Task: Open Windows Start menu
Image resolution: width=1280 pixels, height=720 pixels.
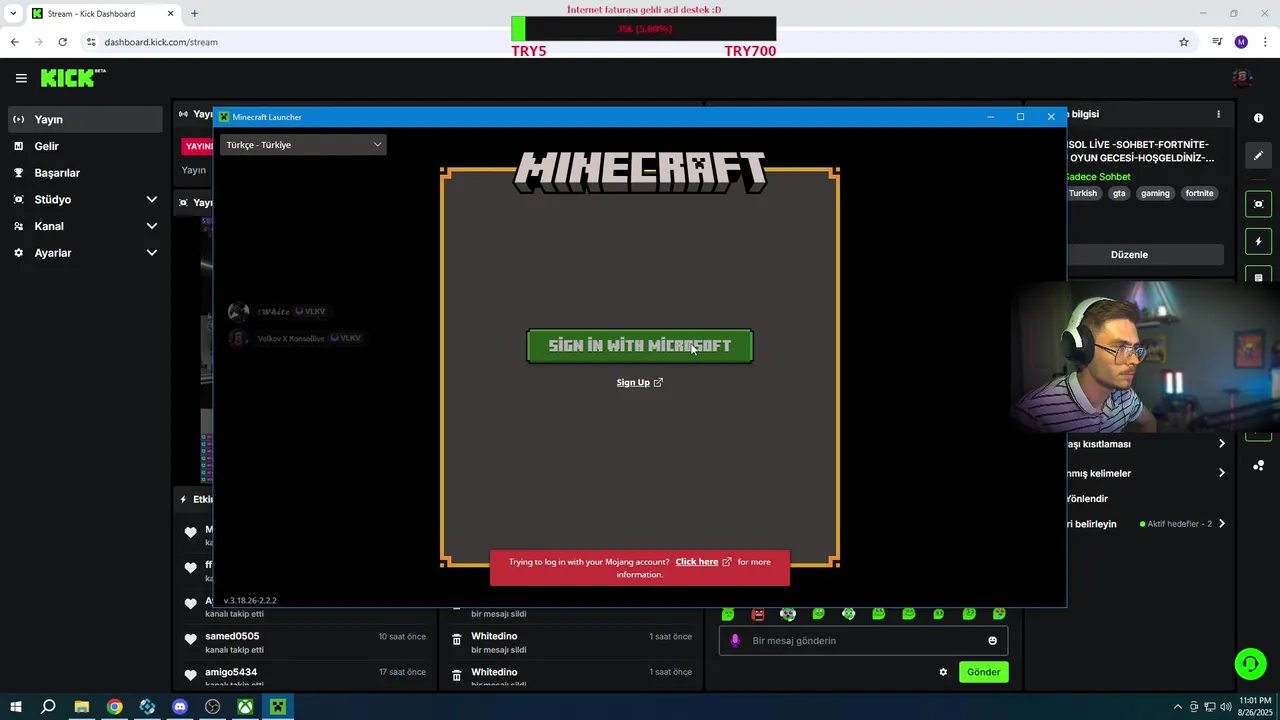Action: (x=15, y=707)
